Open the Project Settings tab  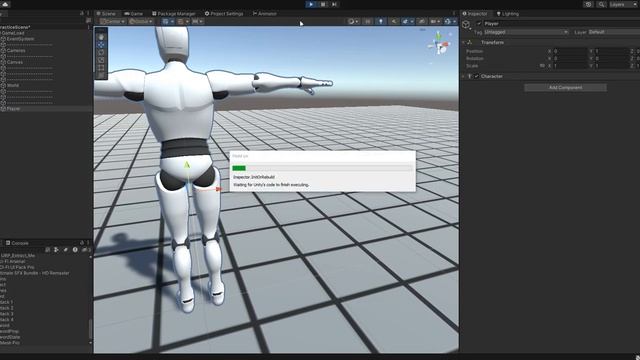pyautogui.click(x=224, y=13)
